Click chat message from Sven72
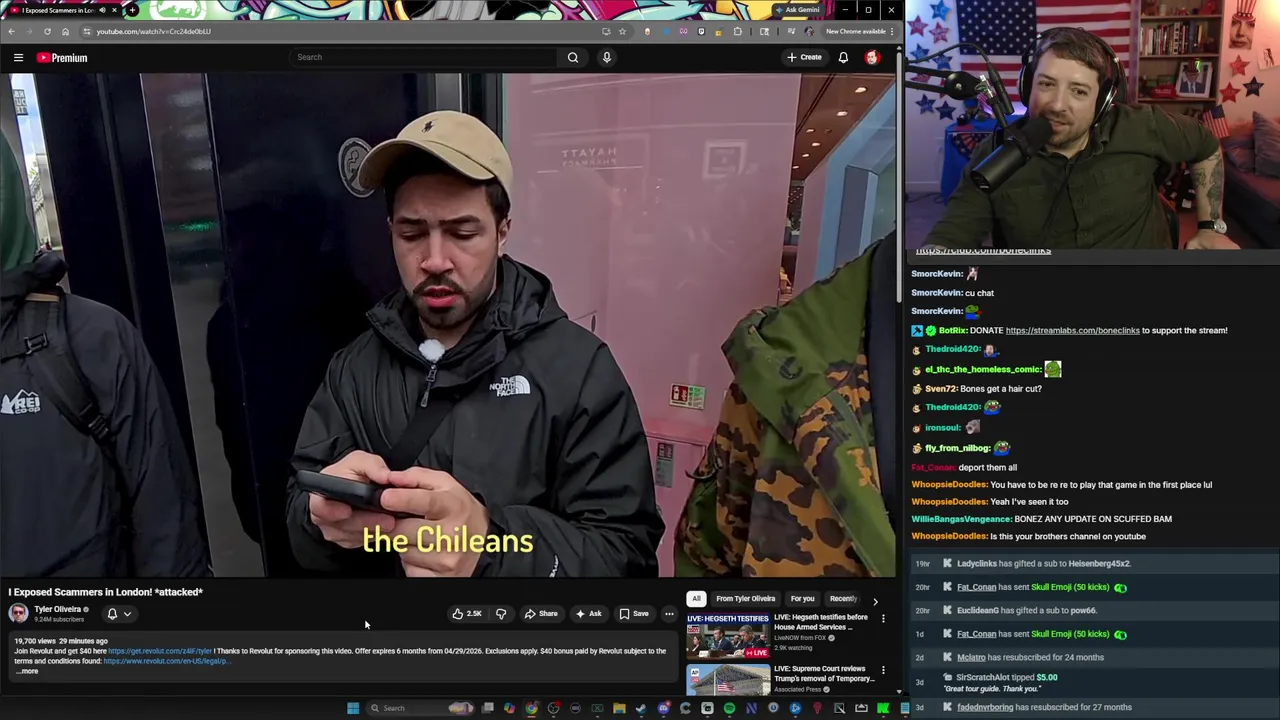The width and height of the screenshot is (1280, 720). coord(976,389)
